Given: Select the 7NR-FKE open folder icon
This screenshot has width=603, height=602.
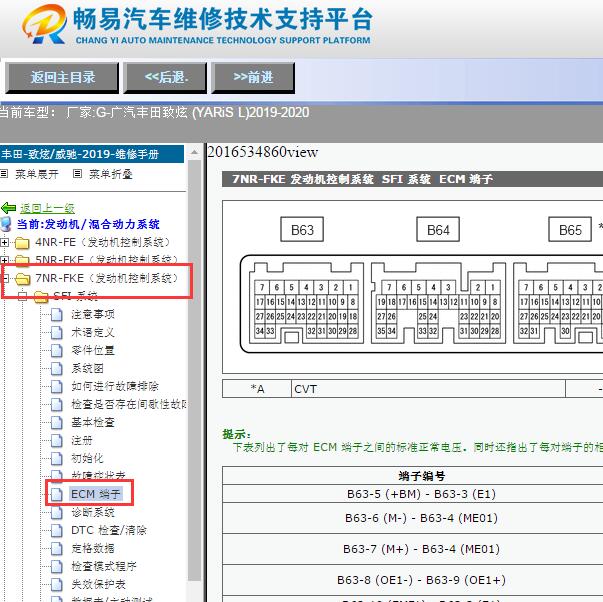Looking at the screenshot, I should coord(22,278).
